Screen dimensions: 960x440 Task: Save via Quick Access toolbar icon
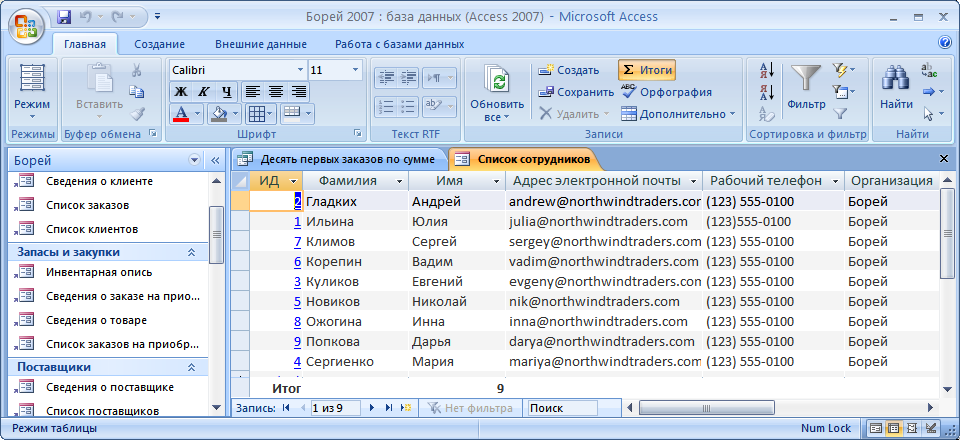64,17
